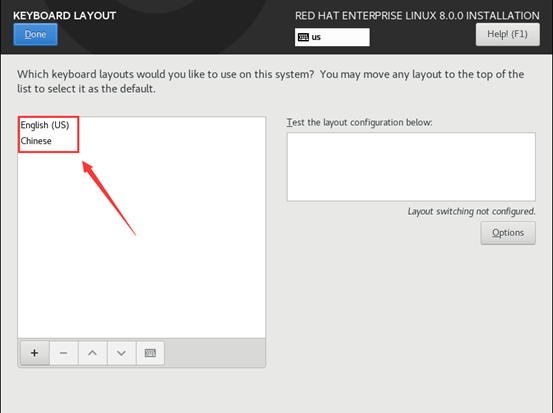Viewport: 553px width, 413px height.
Task: Click the blue Done button
Action: tap(35, 34)
